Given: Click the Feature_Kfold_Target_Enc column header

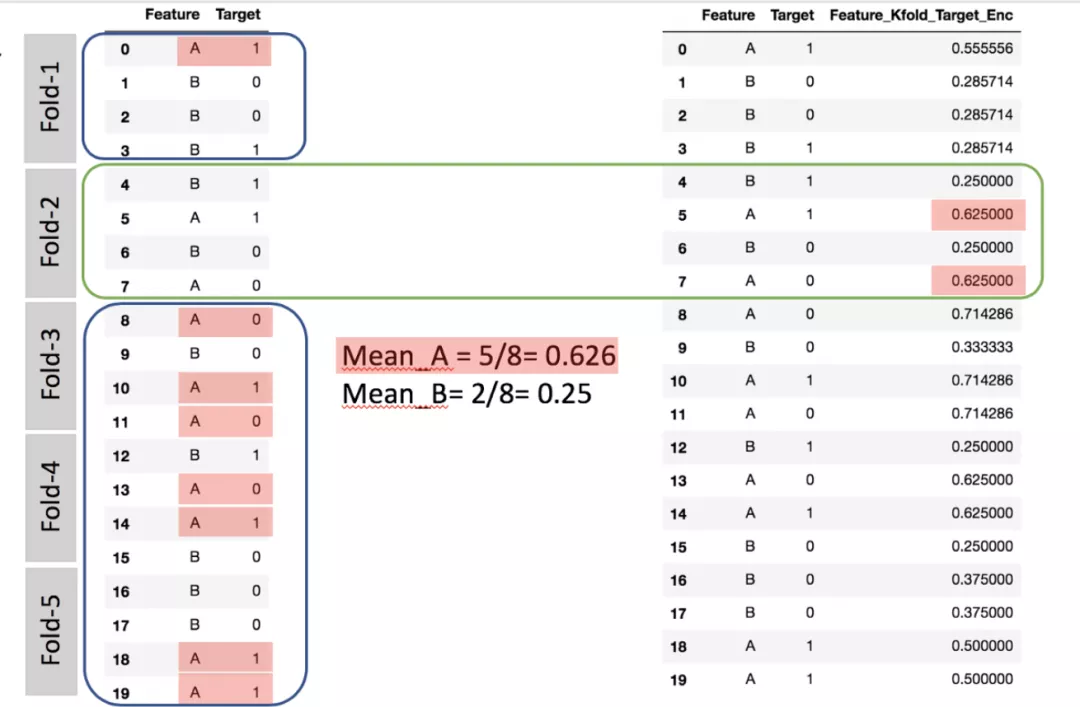Looking at the screenshot, I should [921, 16].
